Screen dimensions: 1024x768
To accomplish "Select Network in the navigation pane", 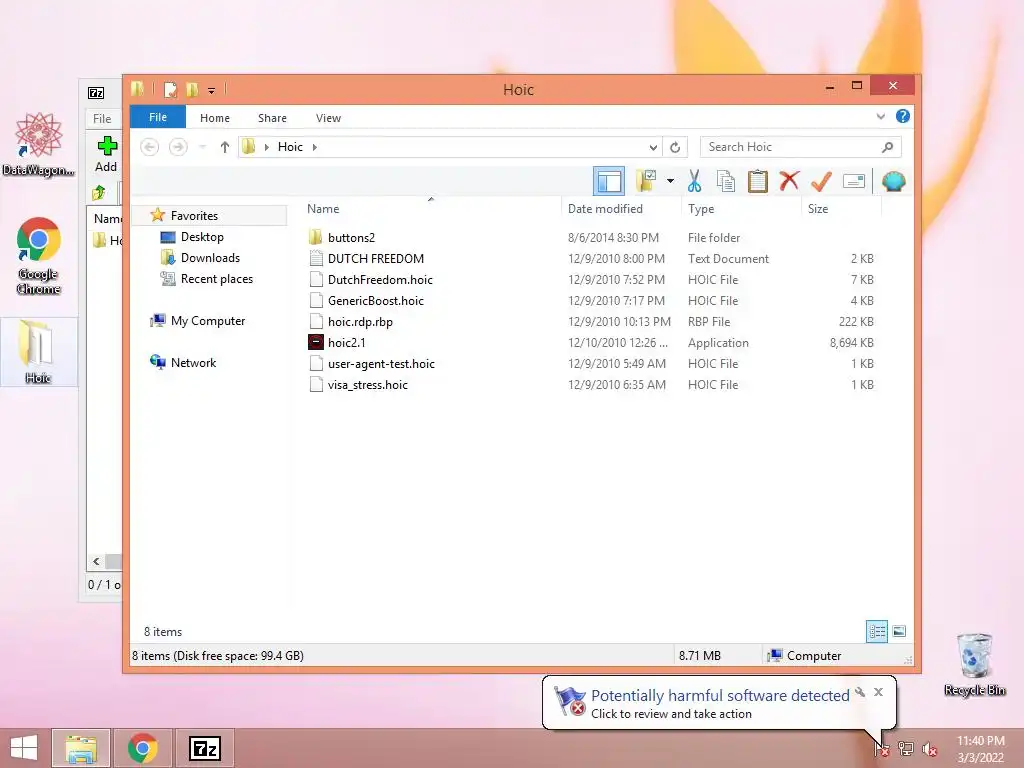I will pyautogui.click(x=193, y=362).
